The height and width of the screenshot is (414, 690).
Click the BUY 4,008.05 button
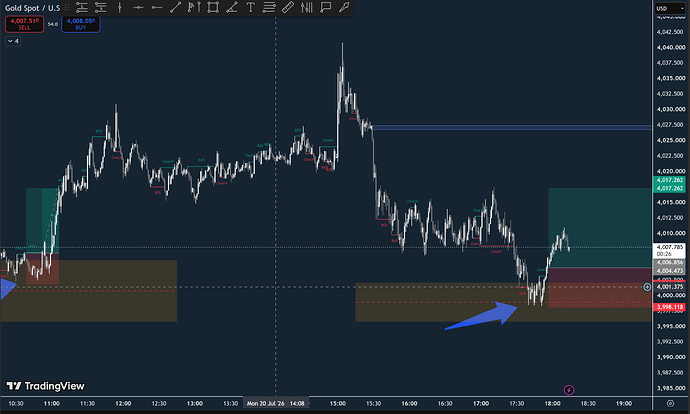click(x=81, y=24)
